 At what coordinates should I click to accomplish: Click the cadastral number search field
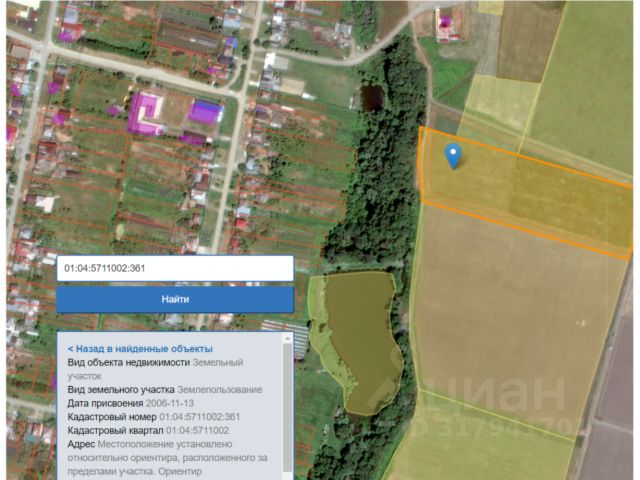[175, 268]
